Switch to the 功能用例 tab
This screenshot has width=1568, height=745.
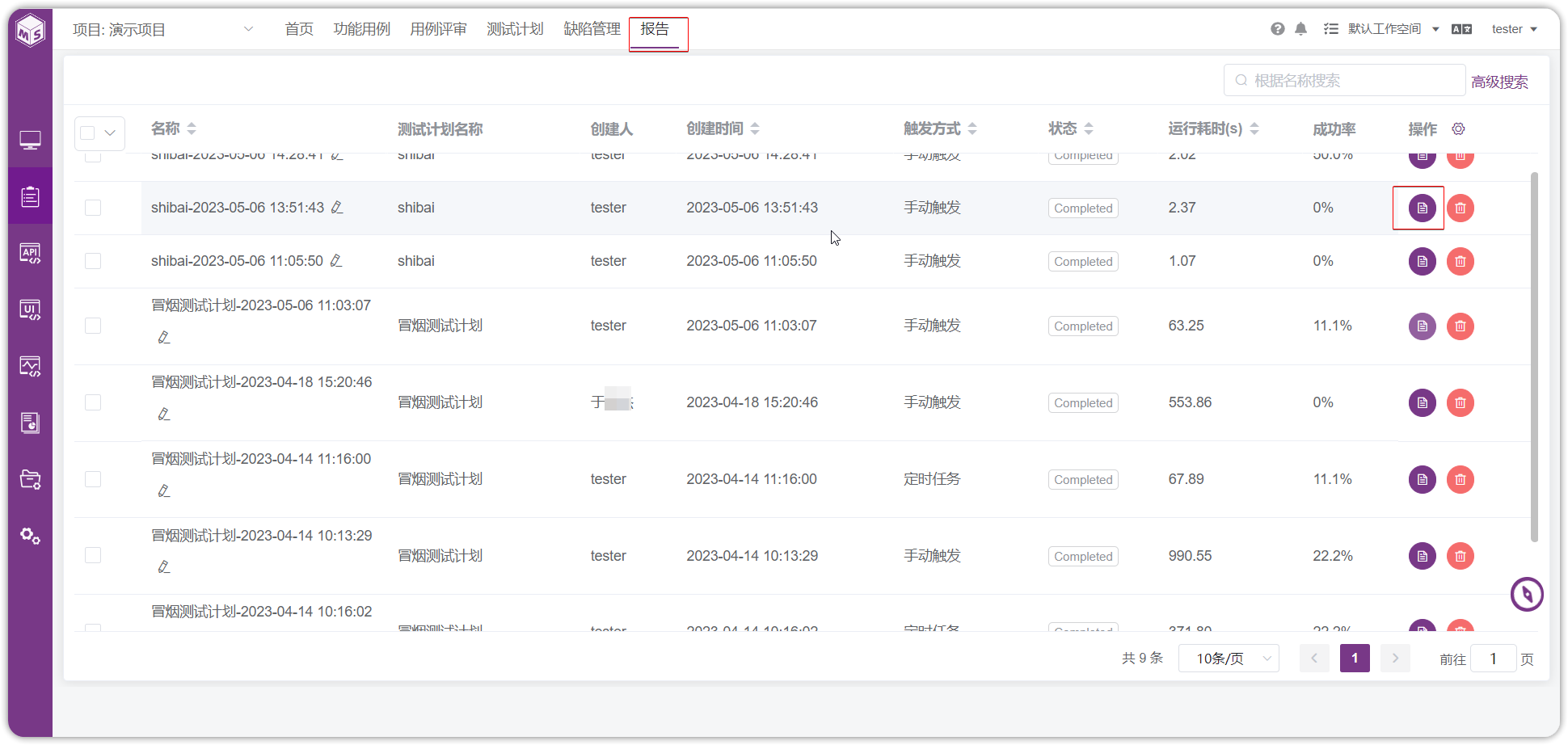361,29
